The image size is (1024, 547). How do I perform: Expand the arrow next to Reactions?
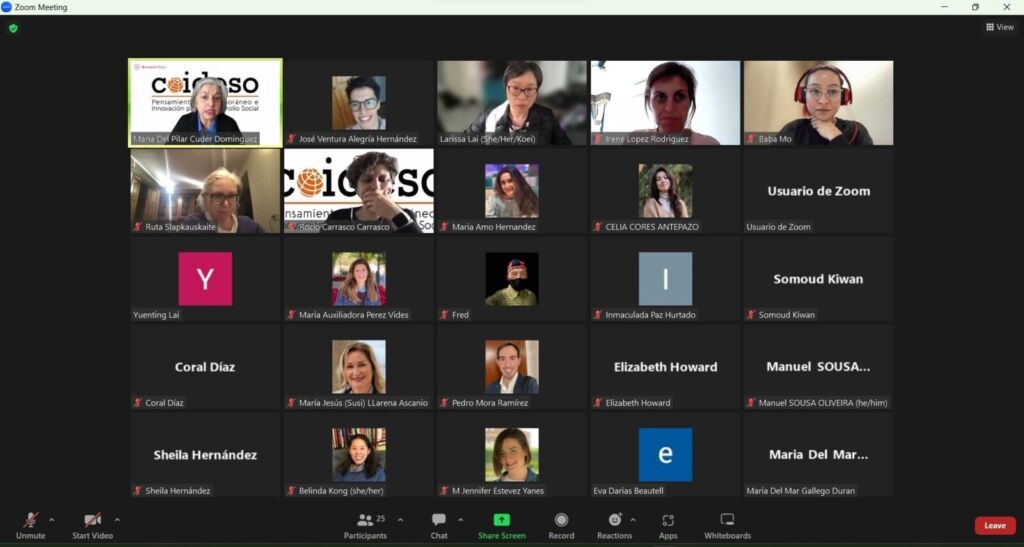coord(633,520)
